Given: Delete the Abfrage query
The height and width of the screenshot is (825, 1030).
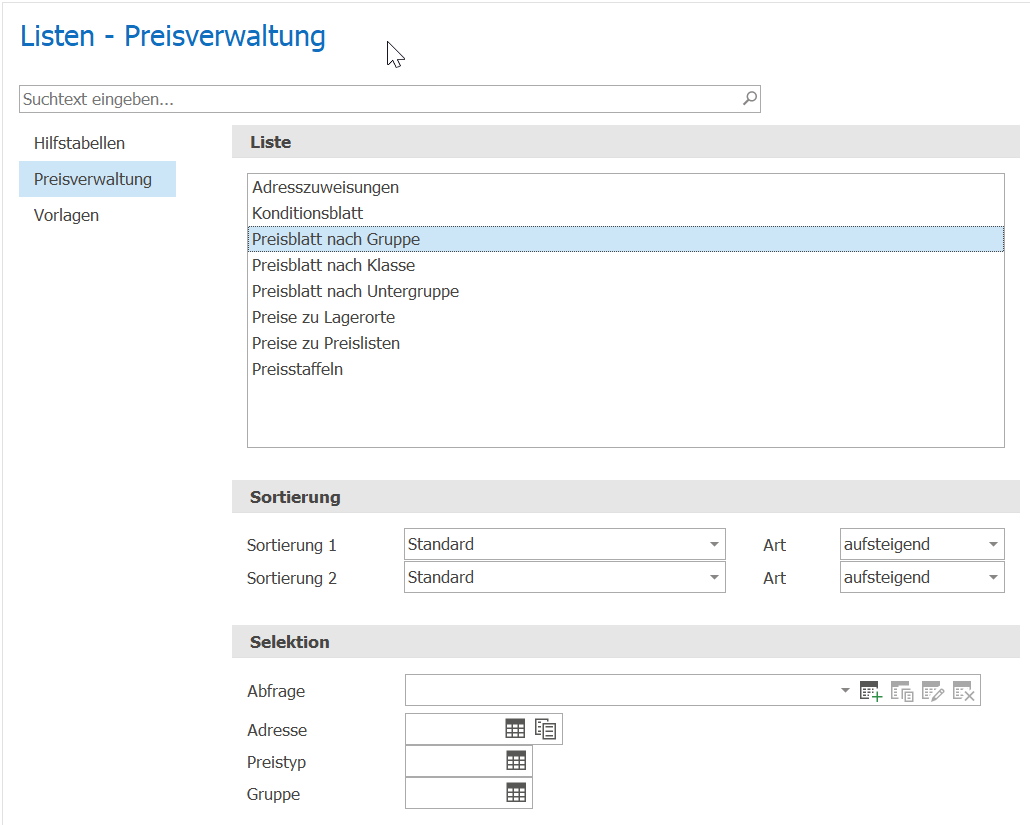Looking at the screenshot, I should click(964, 691).
